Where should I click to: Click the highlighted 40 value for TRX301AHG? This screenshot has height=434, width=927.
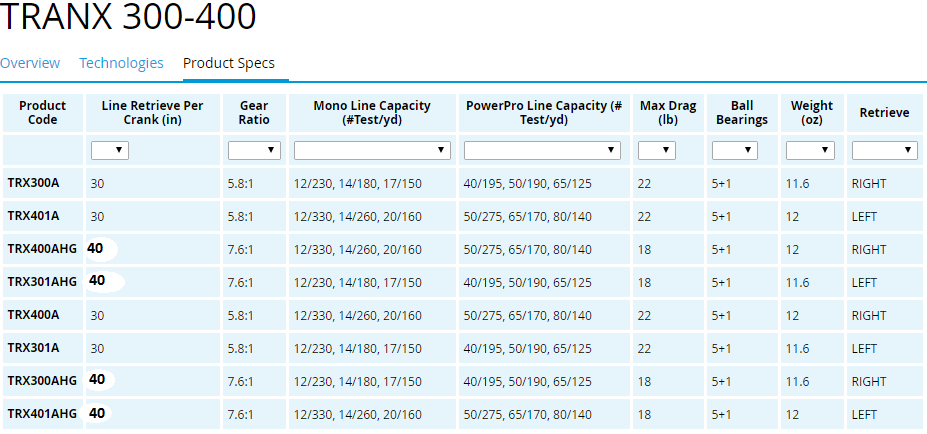coord(97,281)
